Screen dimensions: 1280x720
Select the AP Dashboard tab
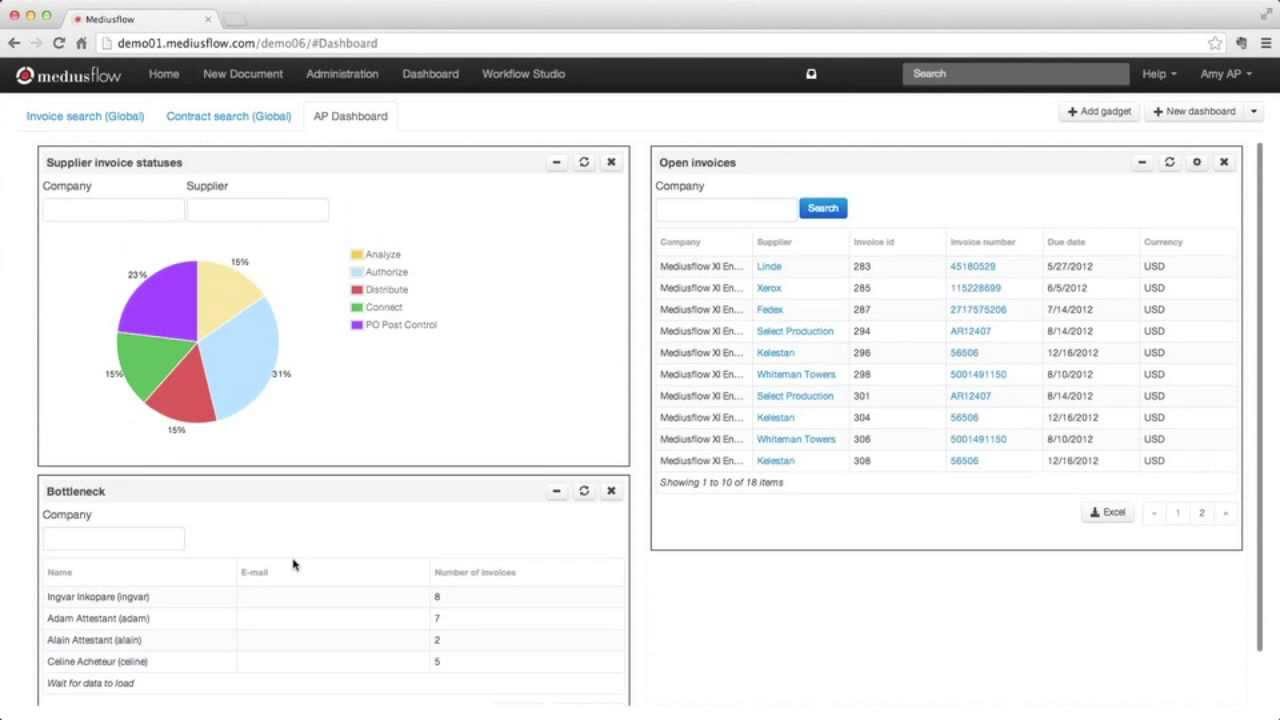[350, 116]
